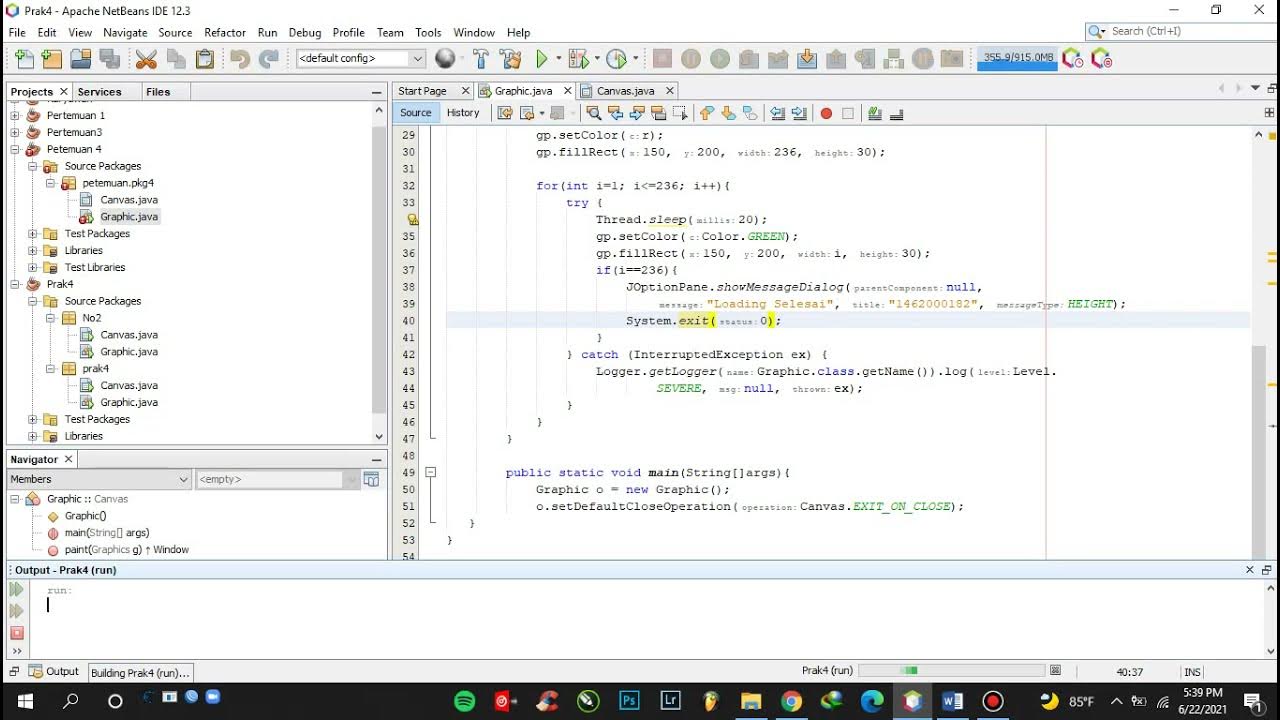Viewport: 1280px width, 720px height.
Task: Click the Apply Code Changes download icon
Action: (807, 59)
